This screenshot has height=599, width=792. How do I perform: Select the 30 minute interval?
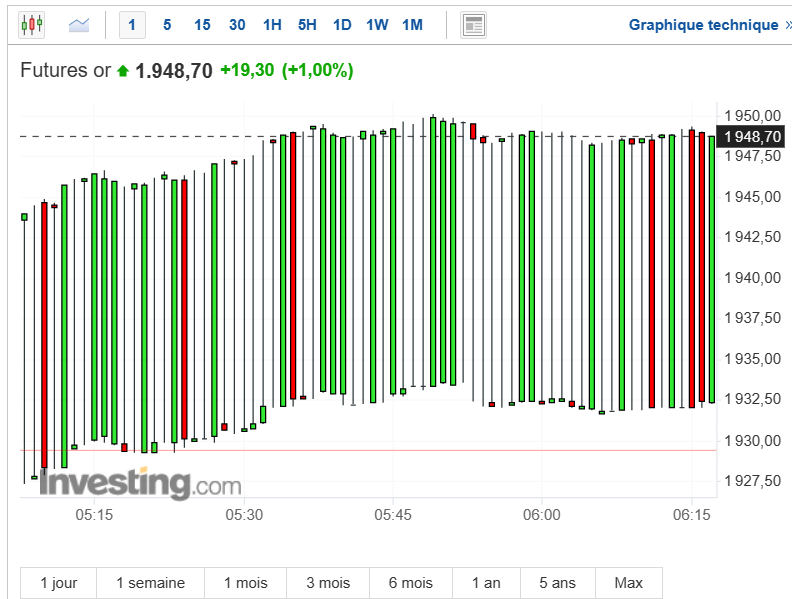(237, 25)
